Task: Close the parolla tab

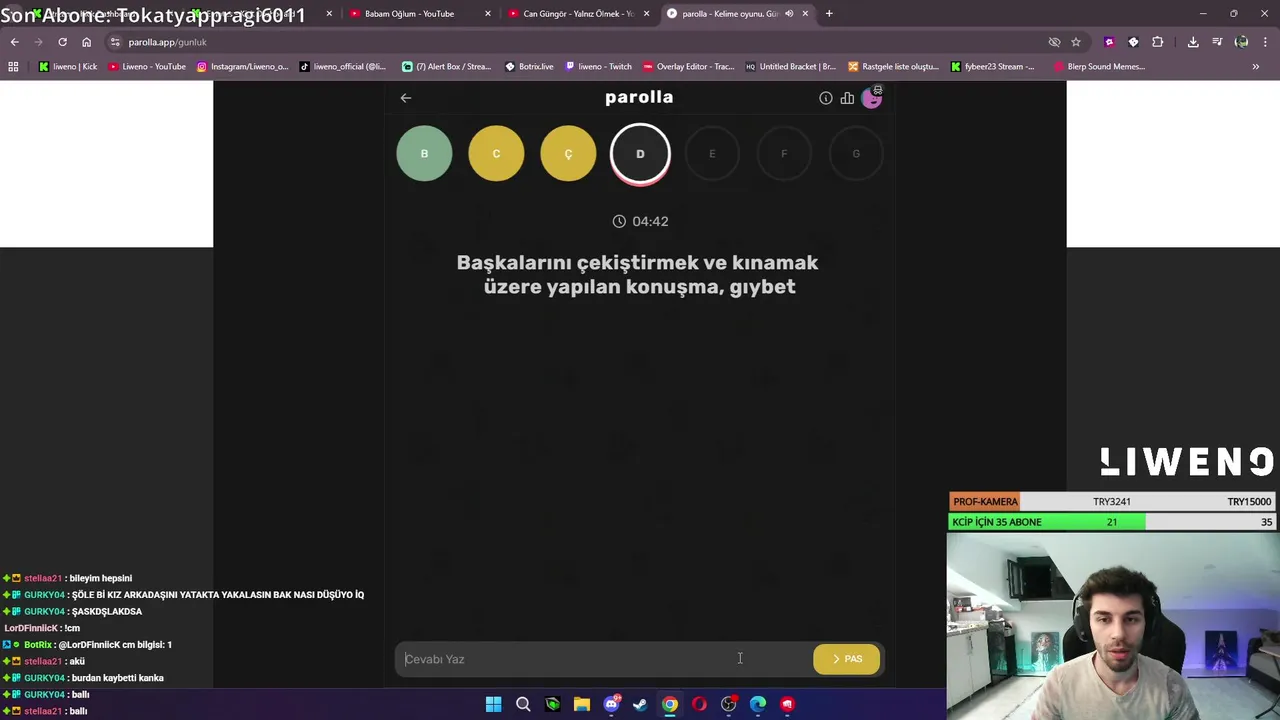Action: 805,14
